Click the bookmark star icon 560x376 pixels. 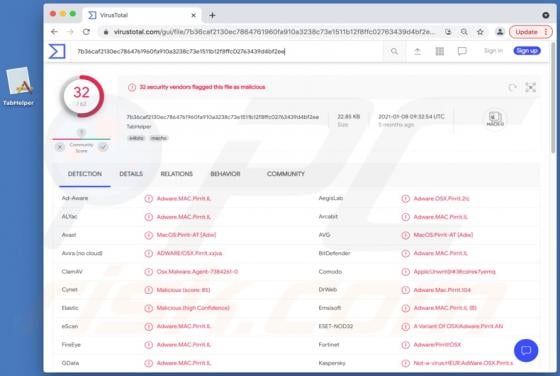coord(480,32)
